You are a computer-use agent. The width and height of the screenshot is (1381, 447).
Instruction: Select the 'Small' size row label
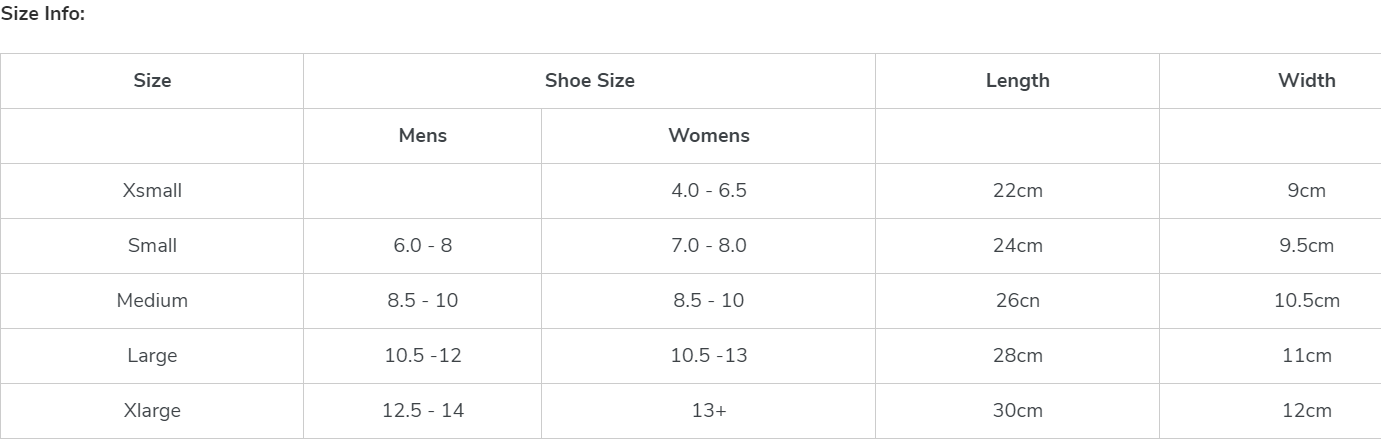click(152, 246)
